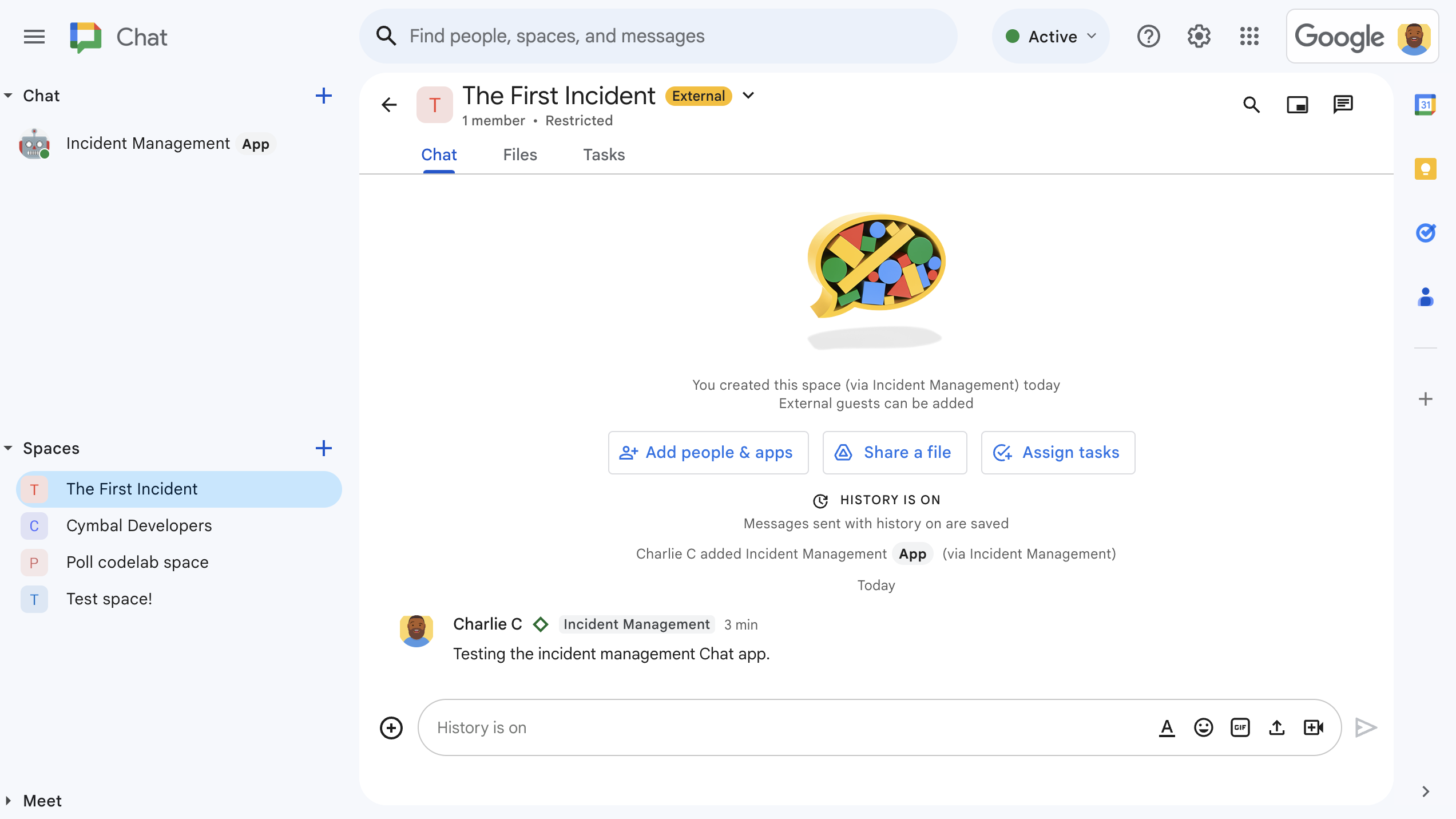This screenshot has width=1456, height=819.
Task: Click the GIF icon in message toolbar
Action: click(x=1240, y=727)
